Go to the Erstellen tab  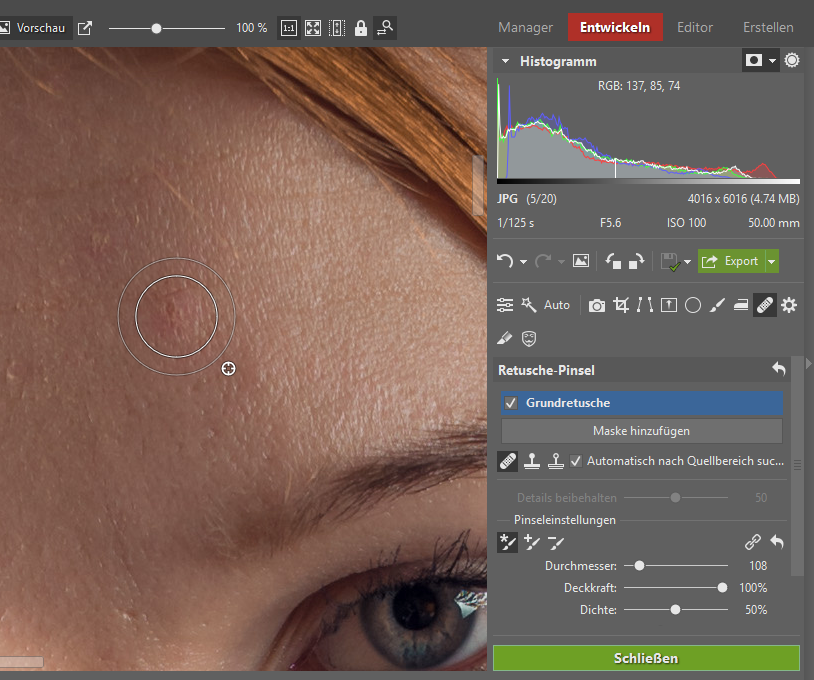coord(768,28)
